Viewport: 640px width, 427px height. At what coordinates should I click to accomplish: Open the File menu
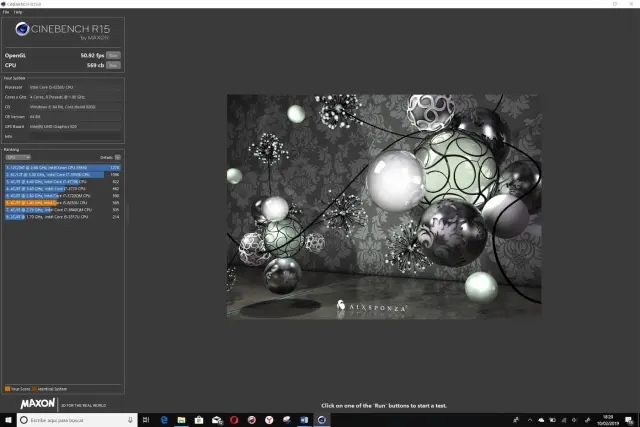pyautogui.click(x=5, y=12)
